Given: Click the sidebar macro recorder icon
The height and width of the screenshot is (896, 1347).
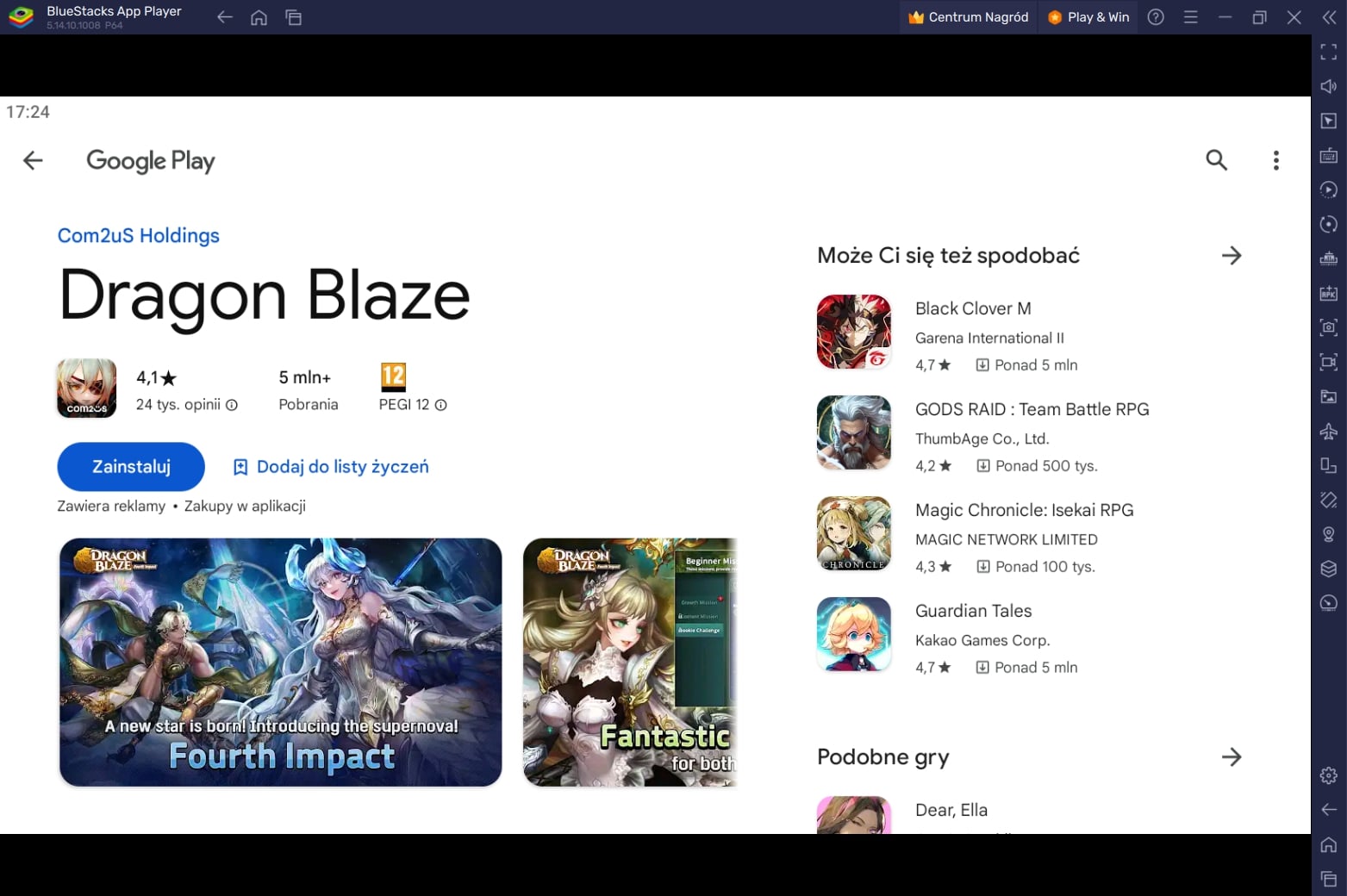Looking at the screenshot, I should [x=1329, y=190].
